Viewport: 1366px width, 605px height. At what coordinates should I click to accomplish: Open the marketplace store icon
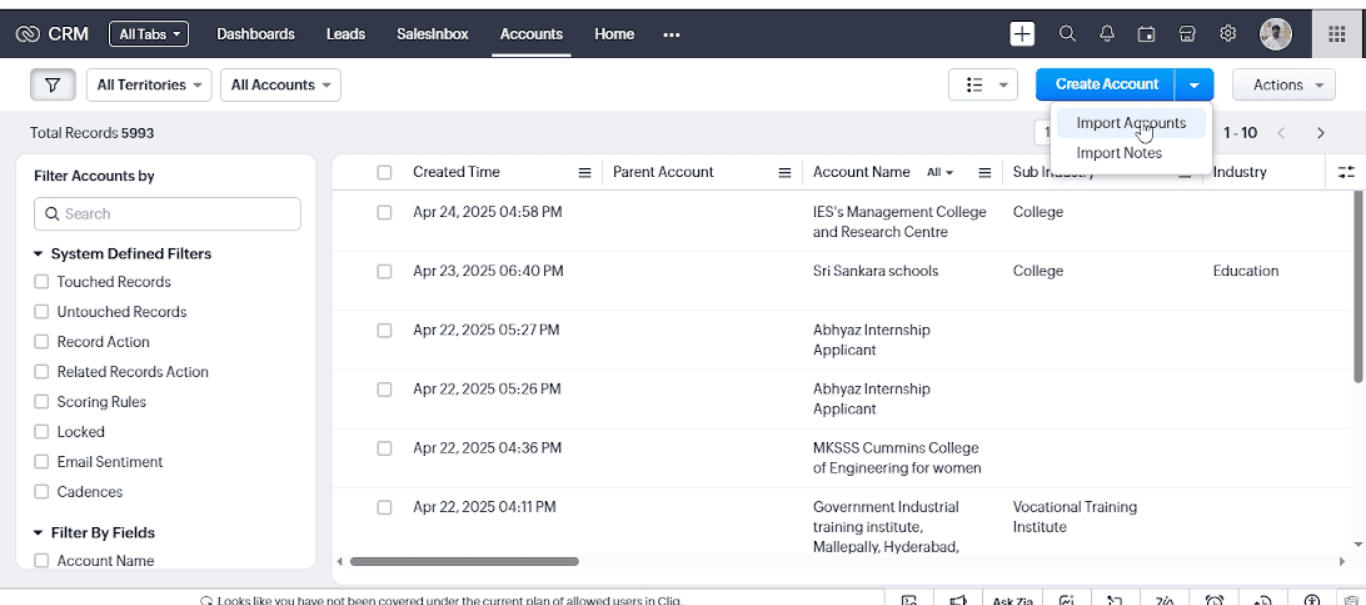point(1187,34)
